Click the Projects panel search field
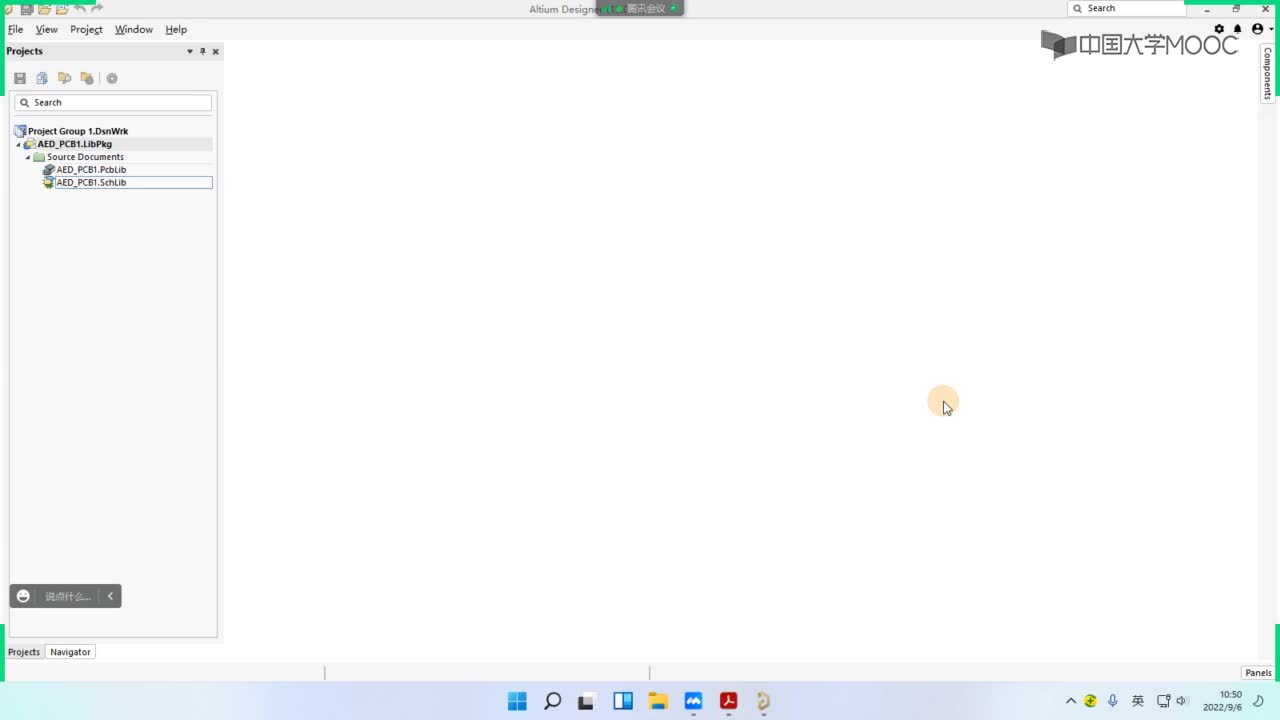Image resolution: width=1280 pixels, height=720 pixels. (x=113, y=102)
